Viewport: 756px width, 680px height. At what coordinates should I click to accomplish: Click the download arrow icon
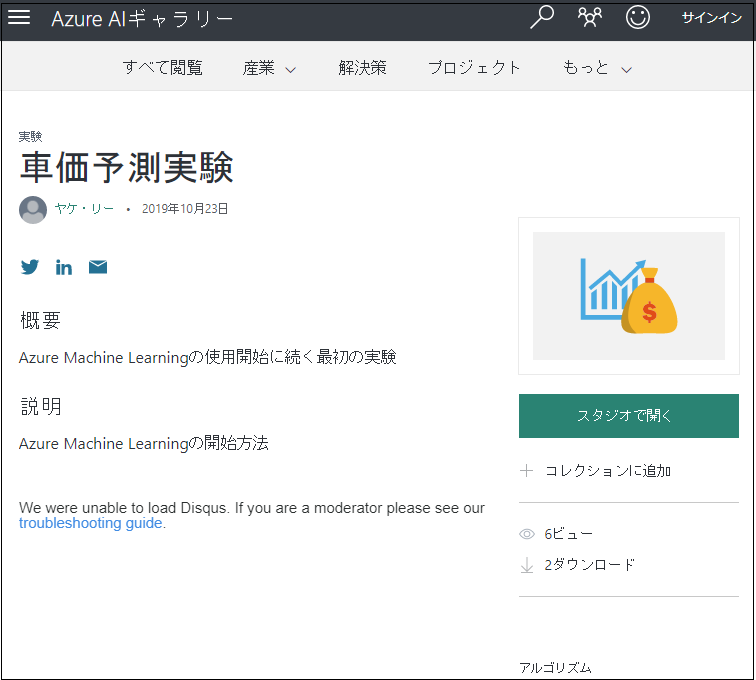point(527,565)
